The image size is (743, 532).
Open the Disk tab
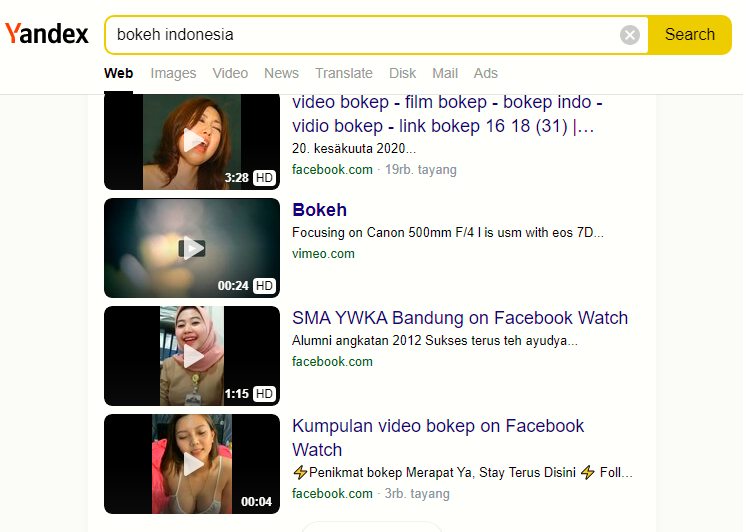(x=402, y=73)
